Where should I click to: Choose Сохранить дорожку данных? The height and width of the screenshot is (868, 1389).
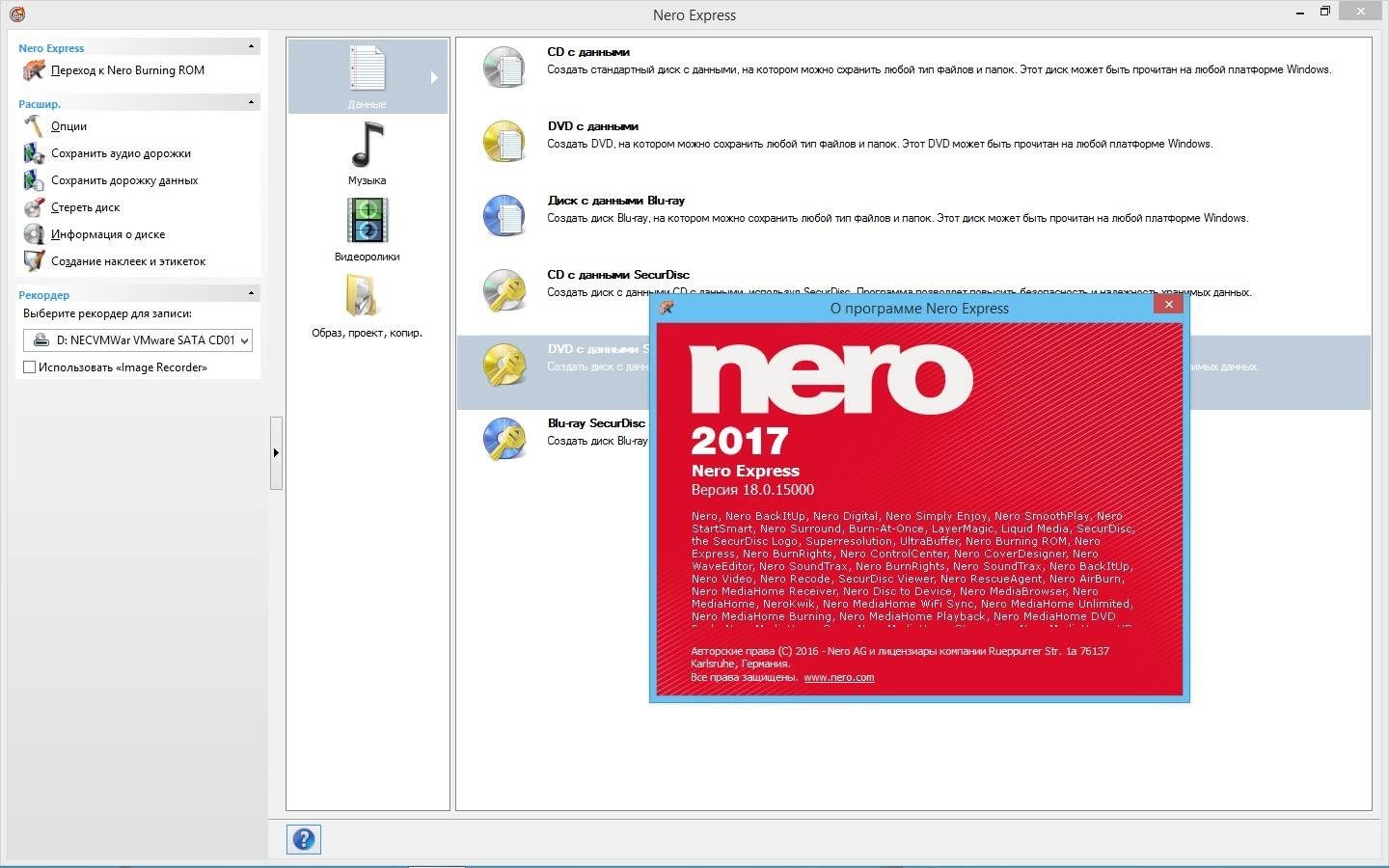[x=124, y=180]
